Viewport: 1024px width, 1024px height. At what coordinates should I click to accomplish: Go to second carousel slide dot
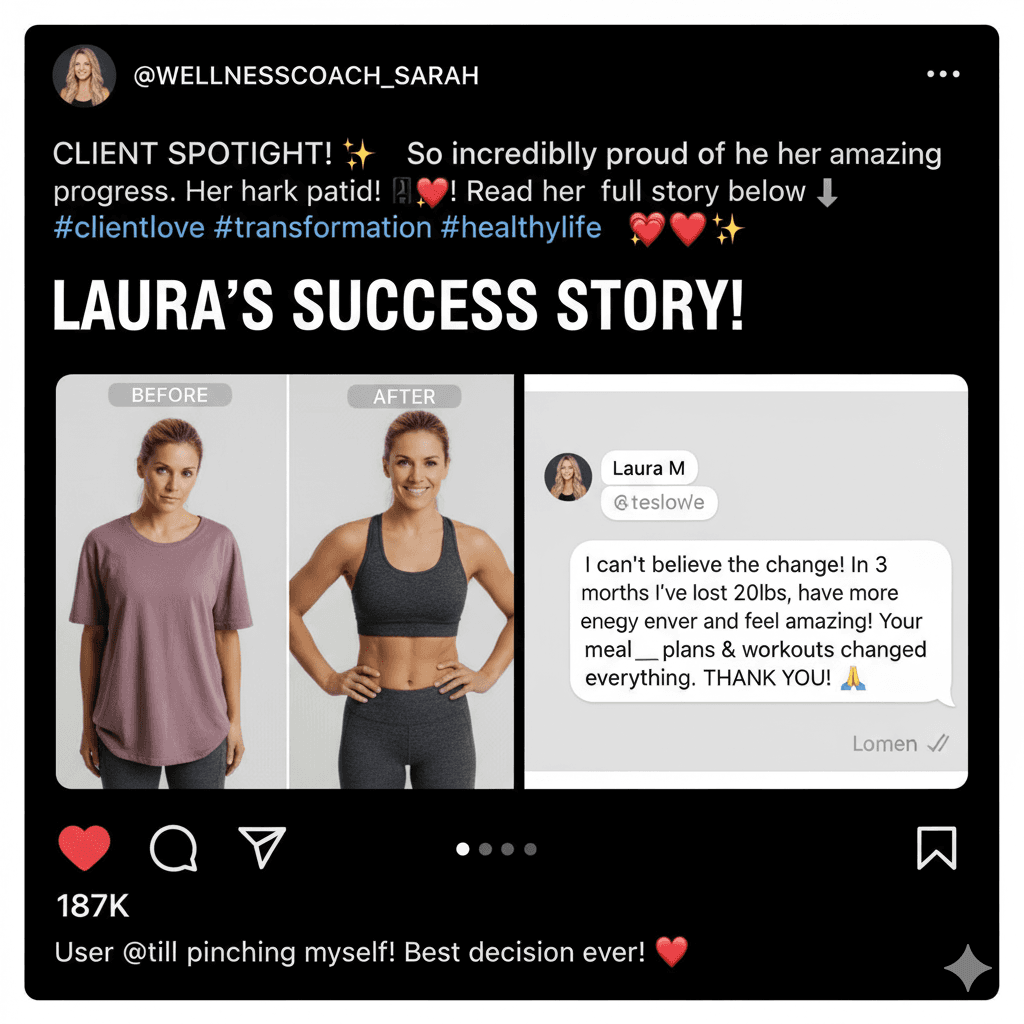[x=485, y=849]
